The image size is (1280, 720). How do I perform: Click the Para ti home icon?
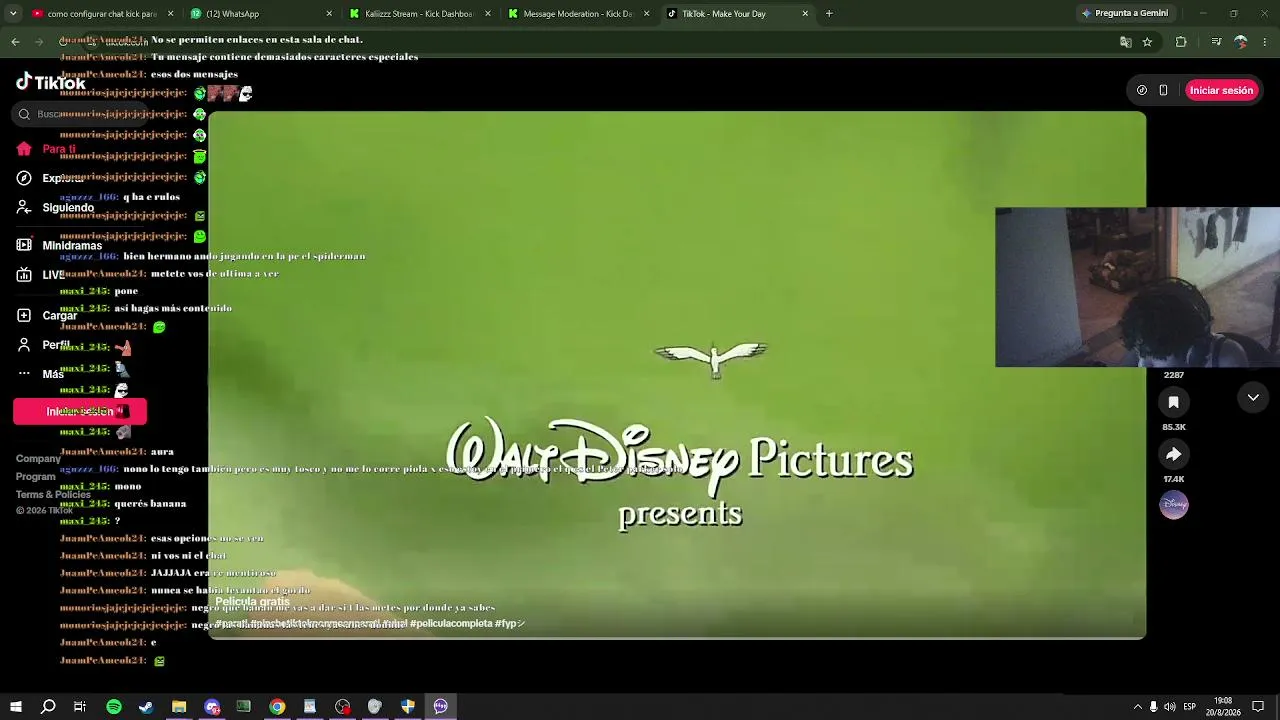point(24,149)
